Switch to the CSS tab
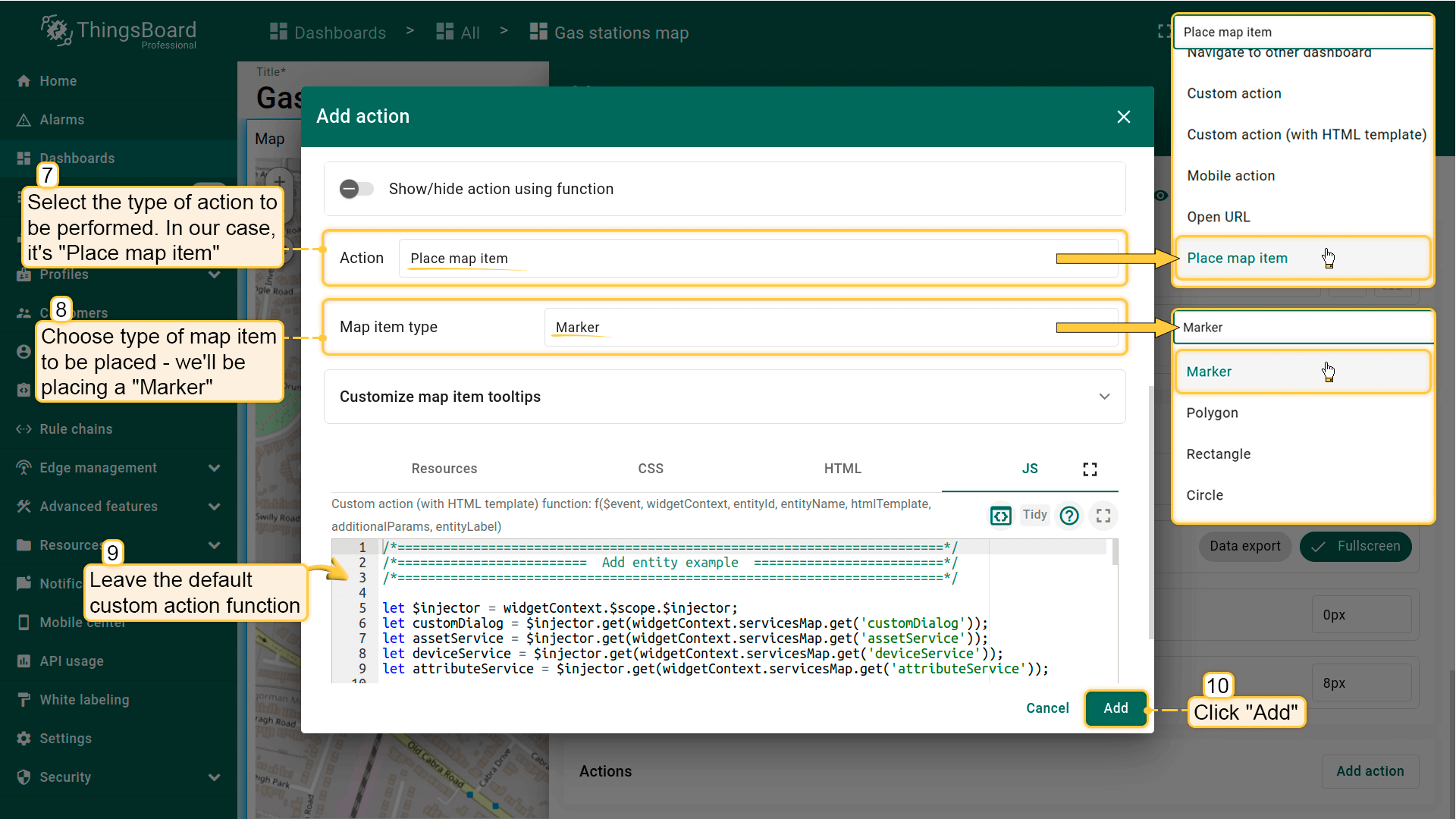The width and height of the screenshot is (1456, 819). tap(650, 469)
